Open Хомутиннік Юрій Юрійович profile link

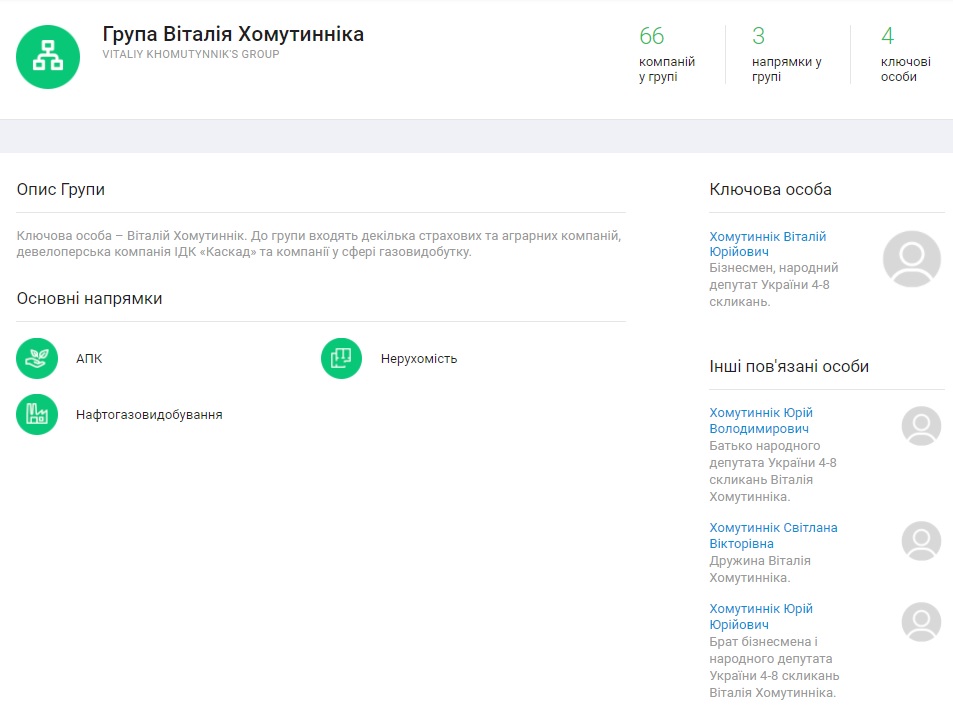(x=760, y=616)
